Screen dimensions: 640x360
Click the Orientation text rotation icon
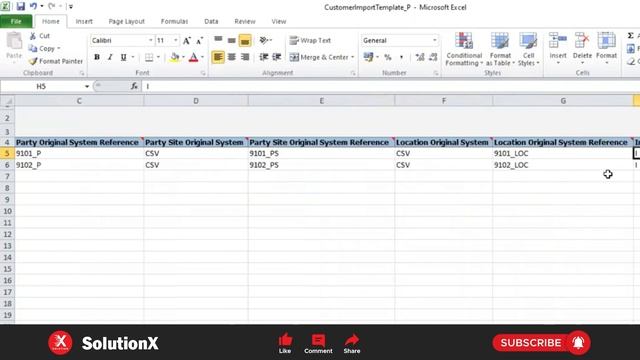pyautogui.click(x=264, y=40)
